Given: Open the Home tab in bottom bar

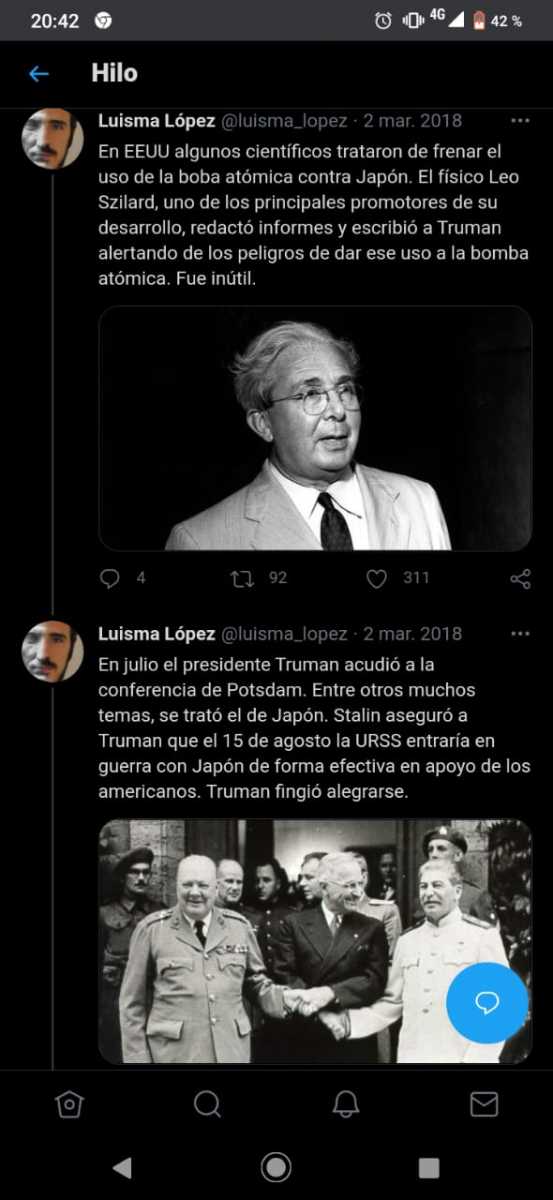Looking at the screenshot, I should click(69, 1104).
